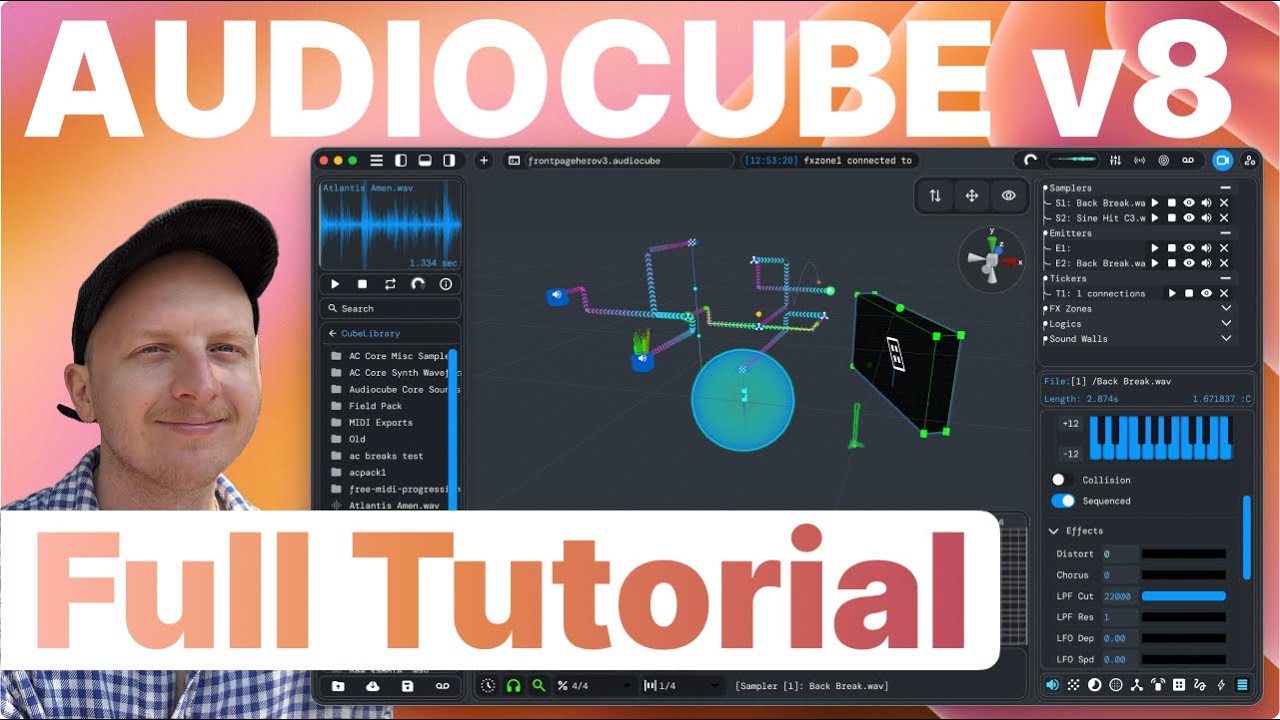Select the move arrows viewport tool

(971, 196)
